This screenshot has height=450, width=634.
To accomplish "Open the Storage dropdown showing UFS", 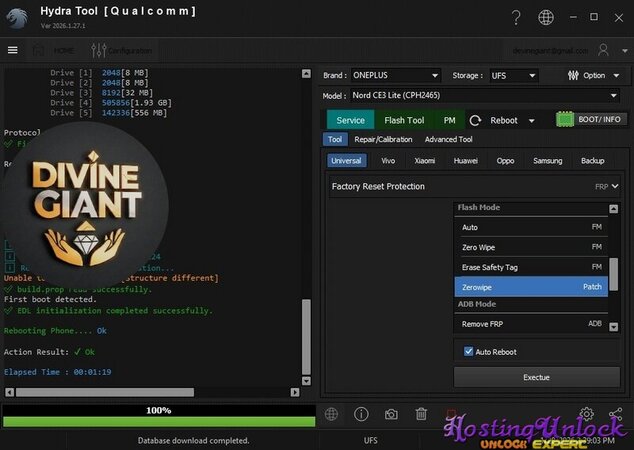I will [516, 75].
